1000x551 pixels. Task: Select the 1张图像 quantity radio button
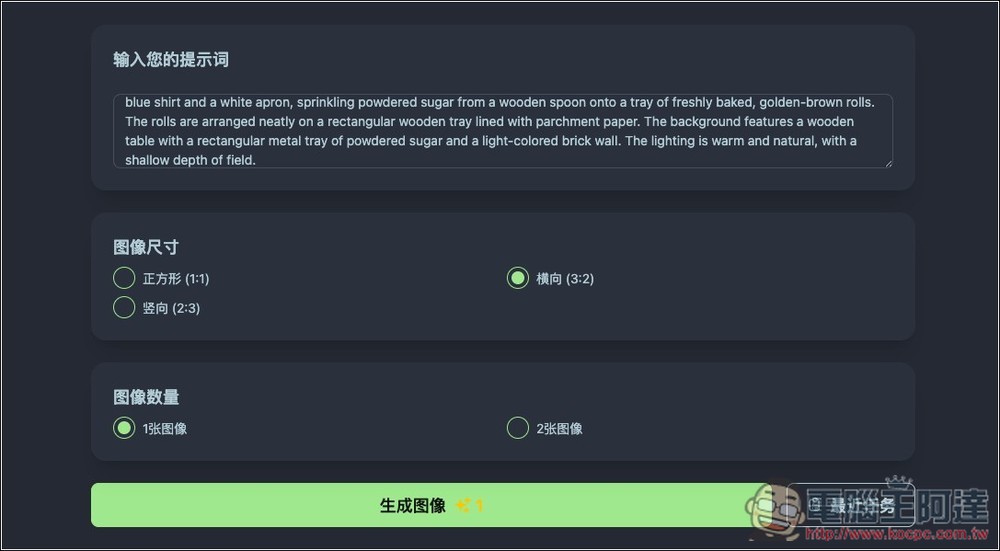point(124,429)
